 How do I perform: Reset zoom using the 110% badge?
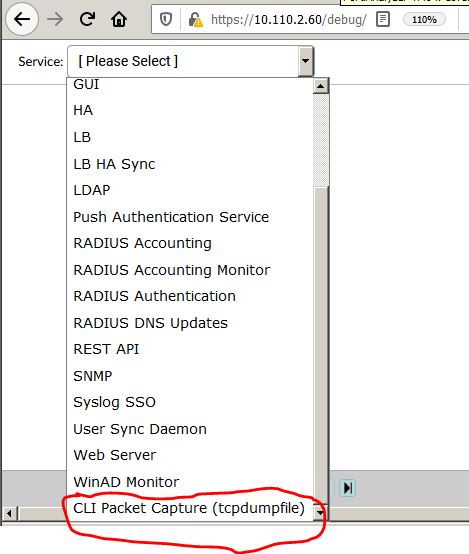pyautogui.click(x=424, y=19)
